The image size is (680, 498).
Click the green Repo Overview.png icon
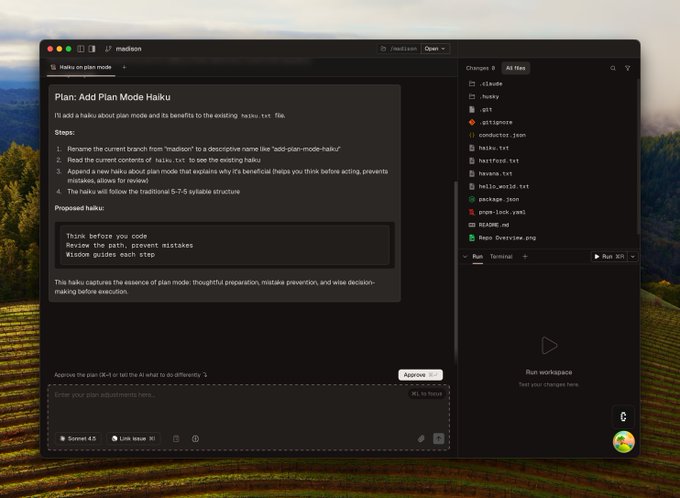point(472,238)
